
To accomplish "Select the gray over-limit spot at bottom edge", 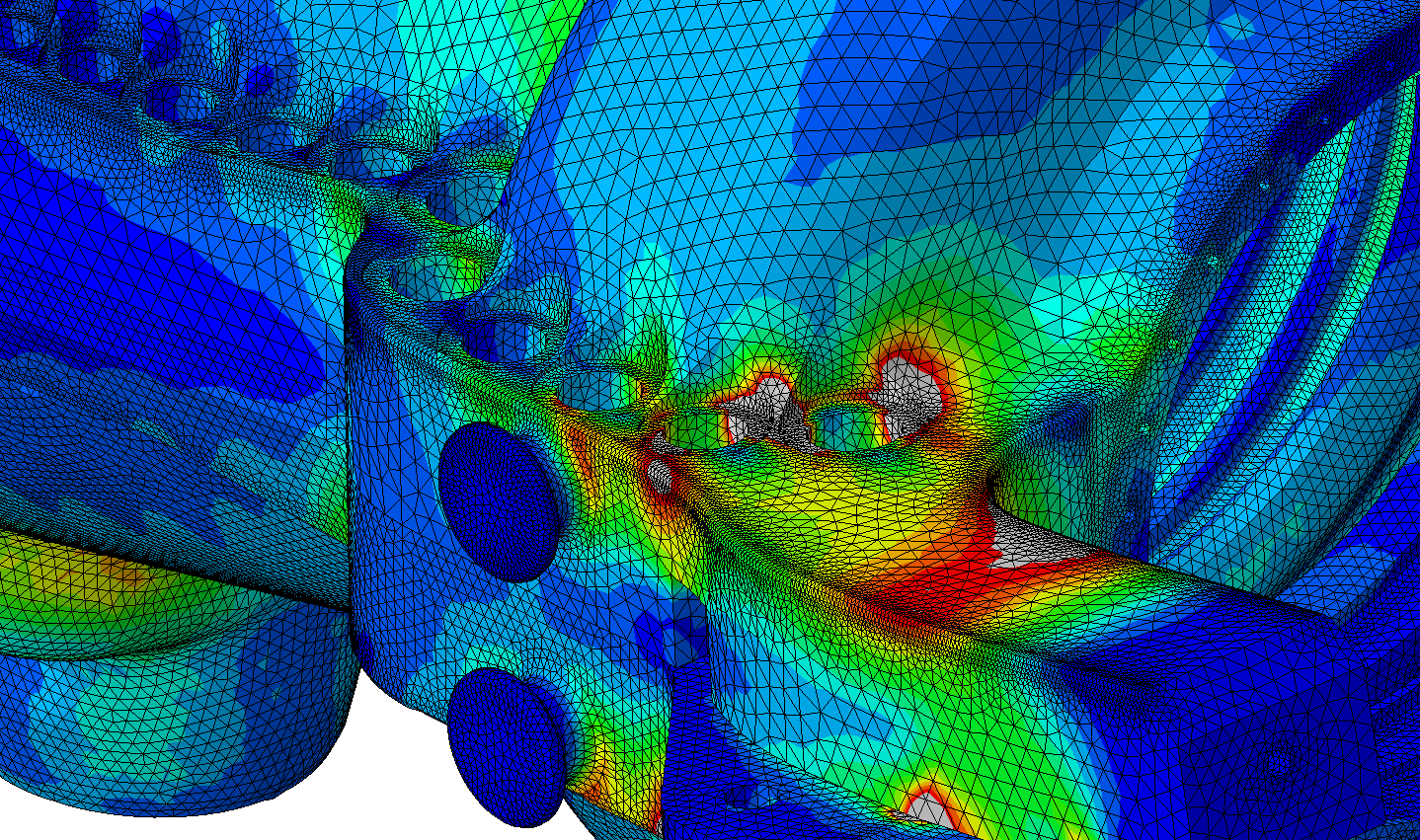I will coord(926,808).
